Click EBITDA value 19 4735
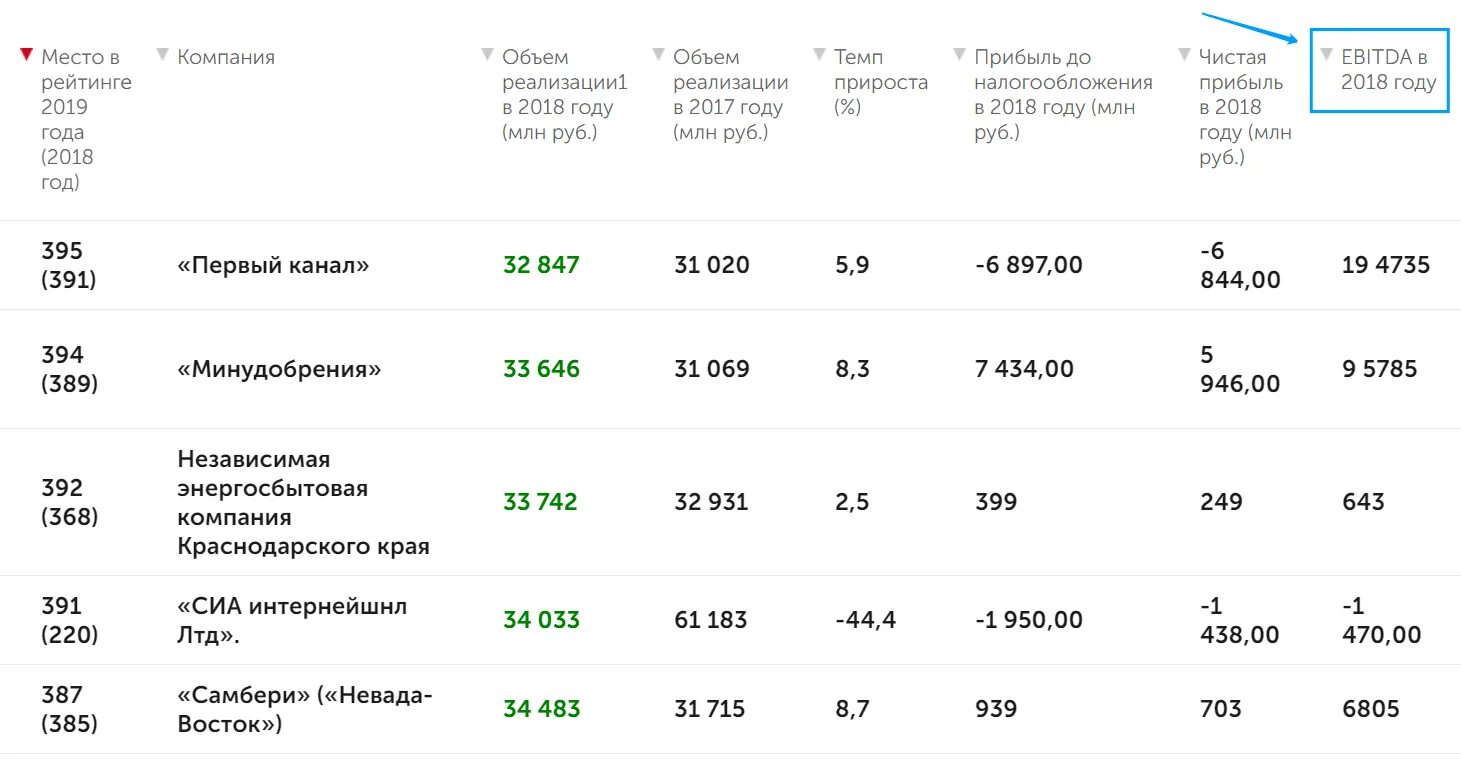Image resolution: width=1461 pixels, height=765 pixels. click(x=1386, y=265)
